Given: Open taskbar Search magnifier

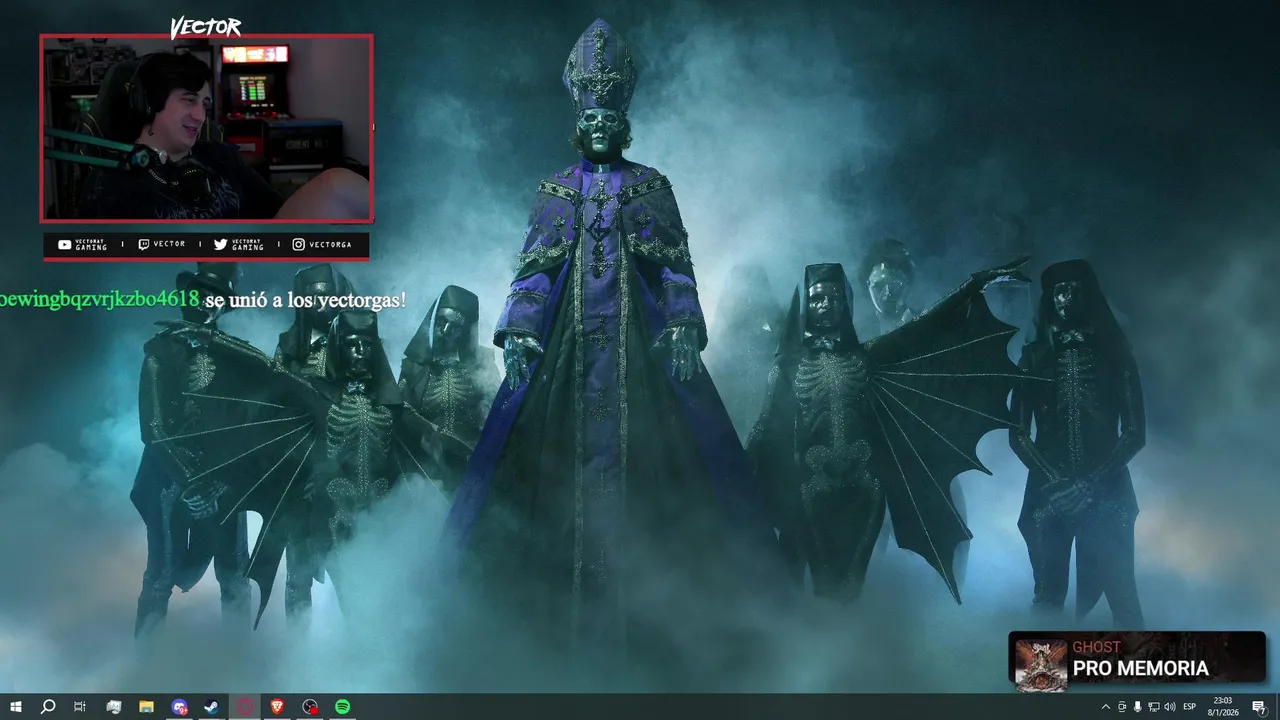Looking at the screenshot, I should click(x=47, y=707).
